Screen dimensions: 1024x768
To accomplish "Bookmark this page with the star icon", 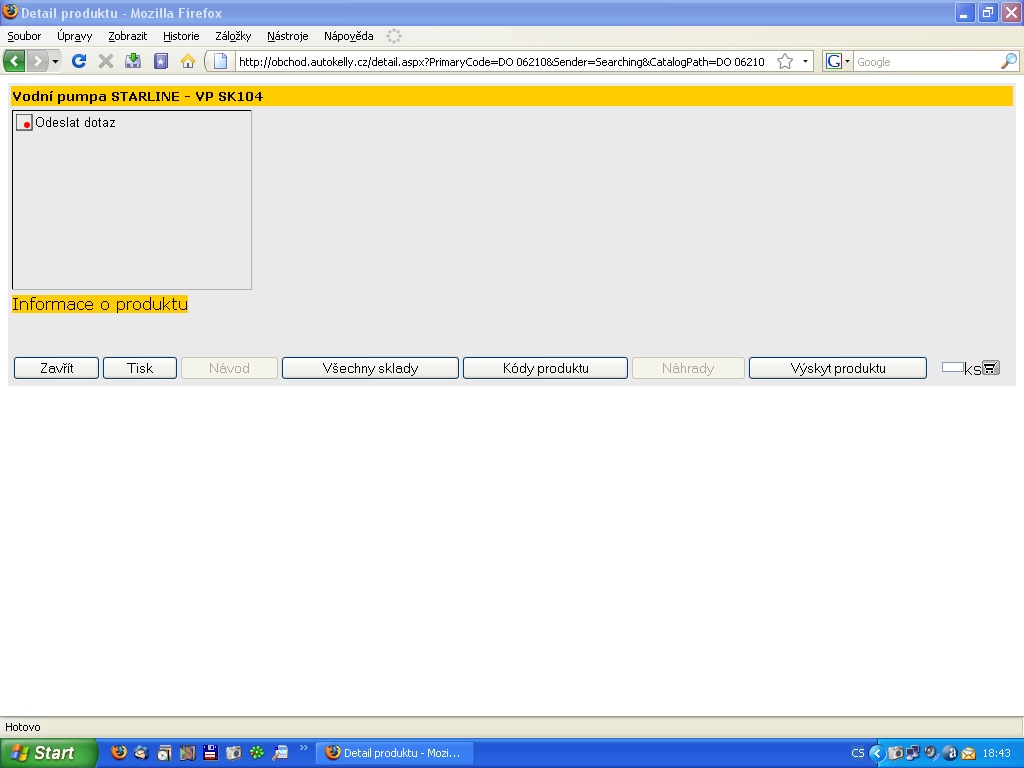I will (785, 61).
